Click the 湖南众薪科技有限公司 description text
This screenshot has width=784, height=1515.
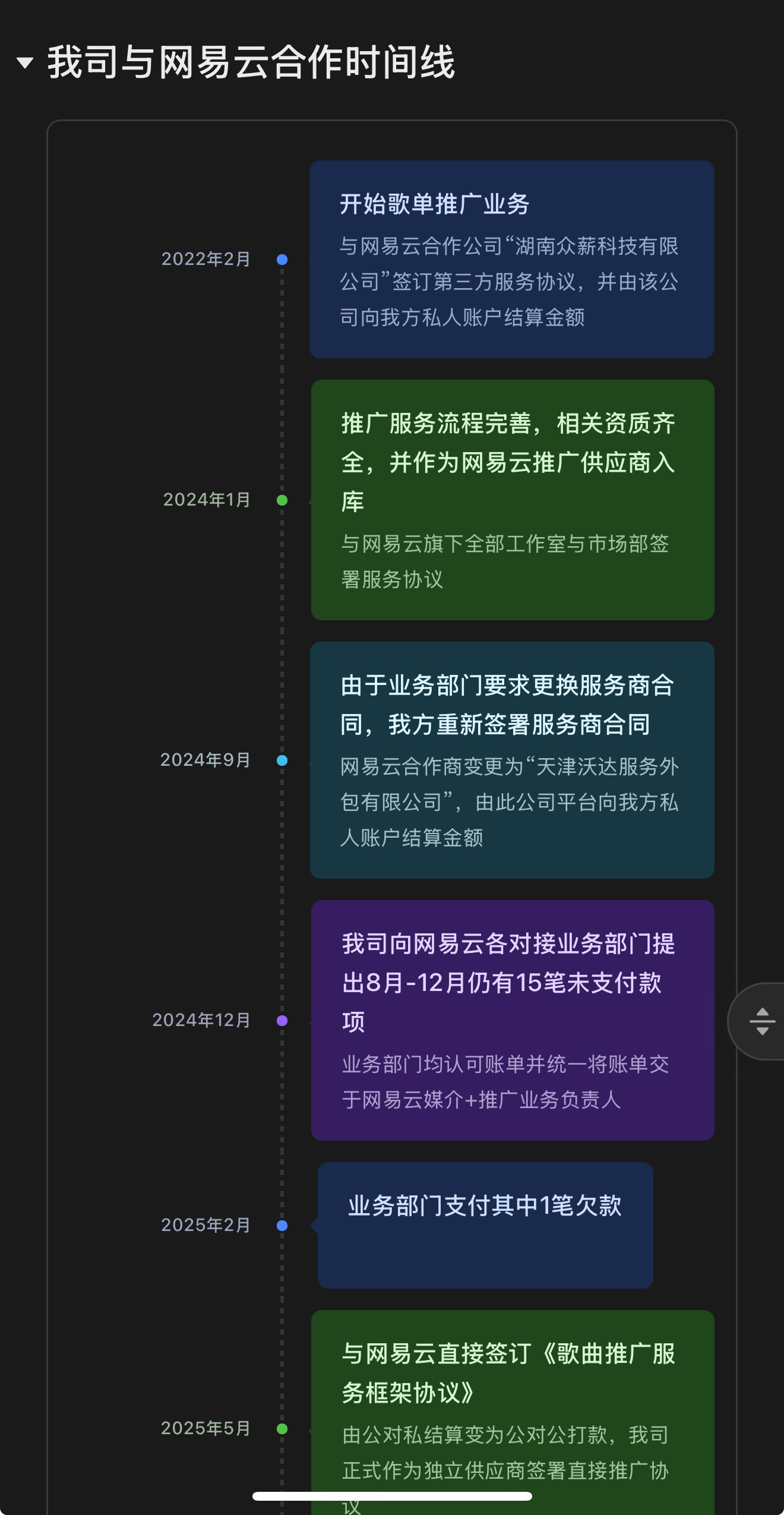509,282
